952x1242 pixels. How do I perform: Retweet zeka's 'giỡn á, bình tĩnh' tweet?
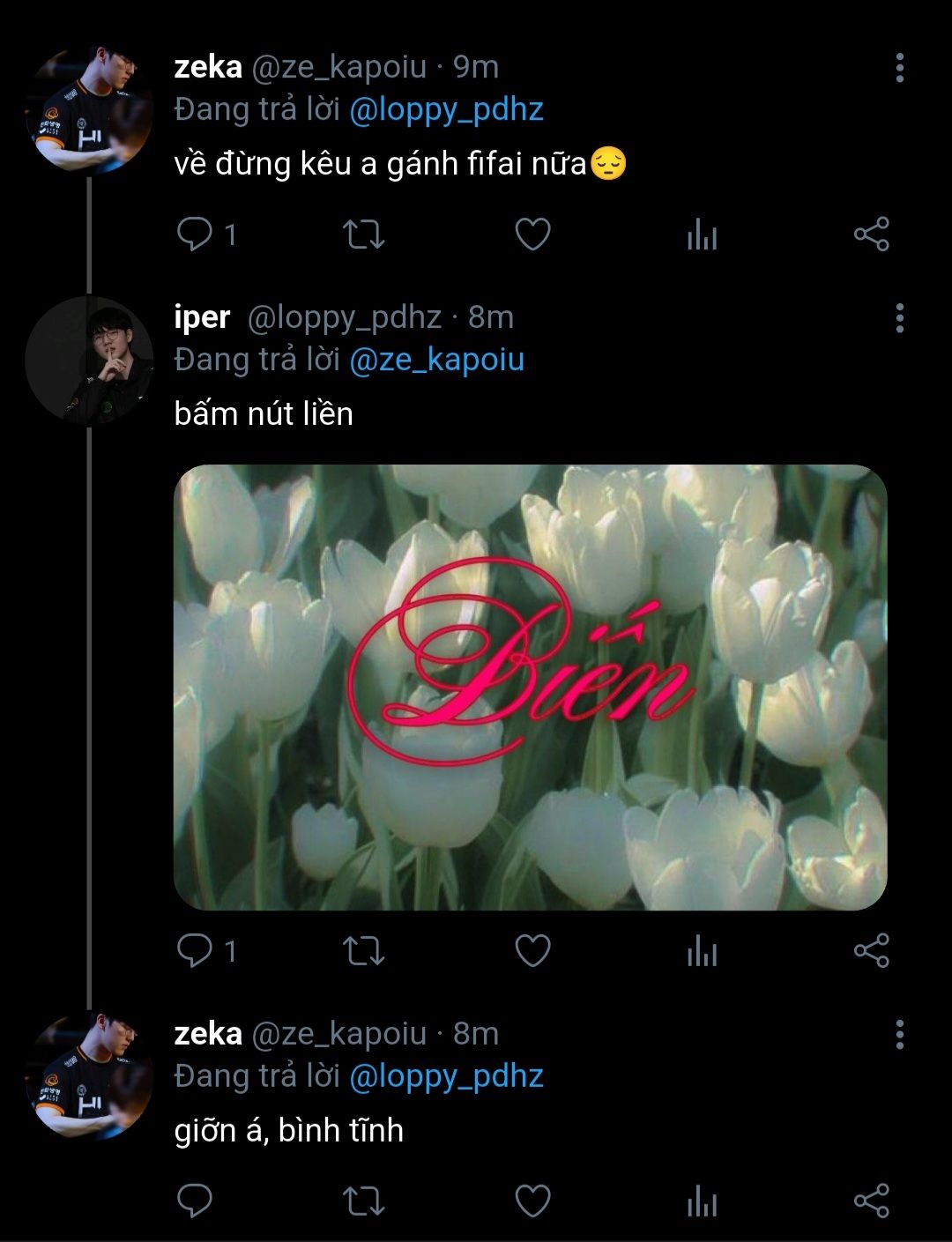click(x=363, y=1201)
